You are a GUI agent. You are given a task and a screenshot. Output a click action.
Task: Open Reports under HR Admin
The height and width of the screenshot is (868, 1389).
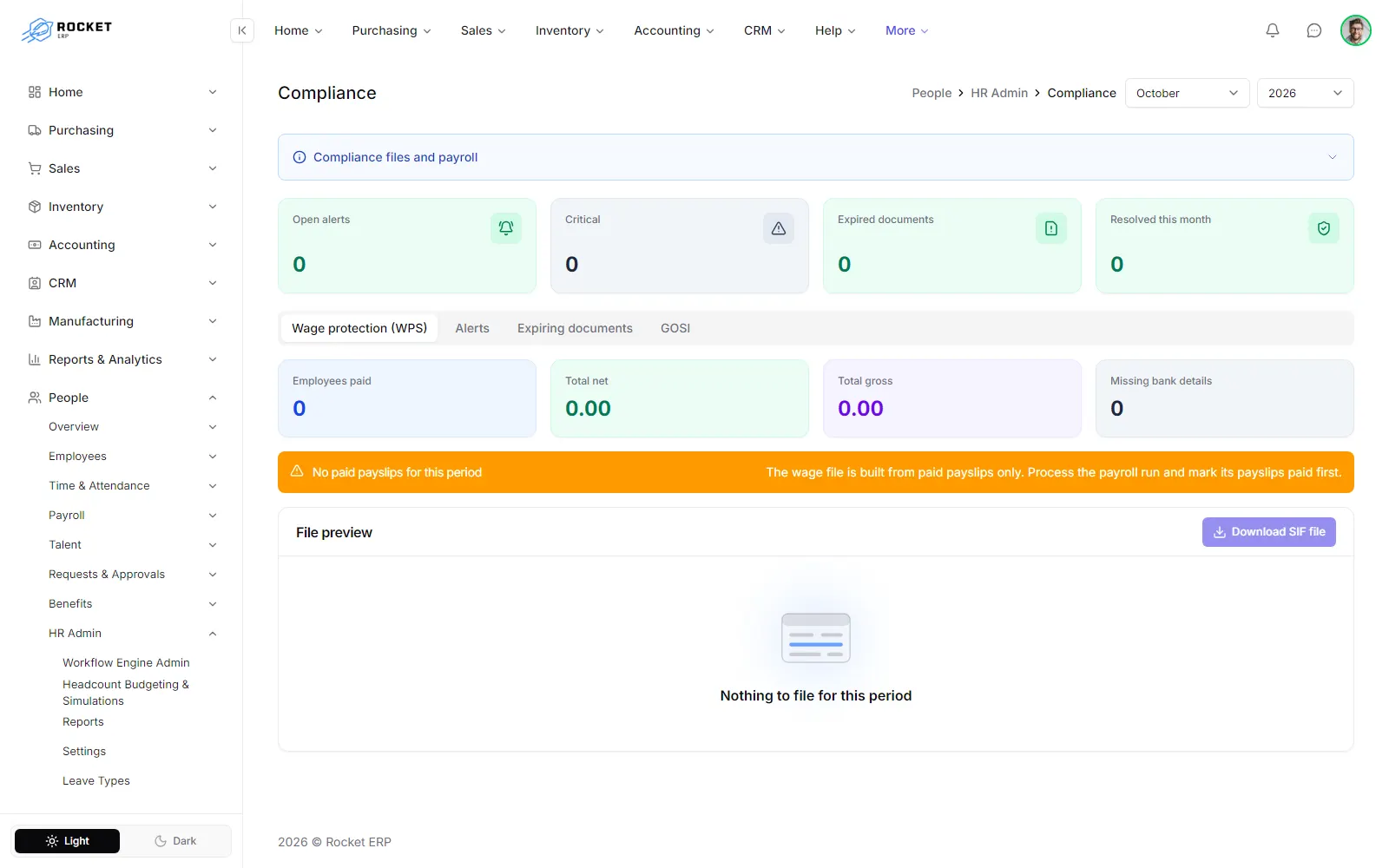click(x=83, y=722)
